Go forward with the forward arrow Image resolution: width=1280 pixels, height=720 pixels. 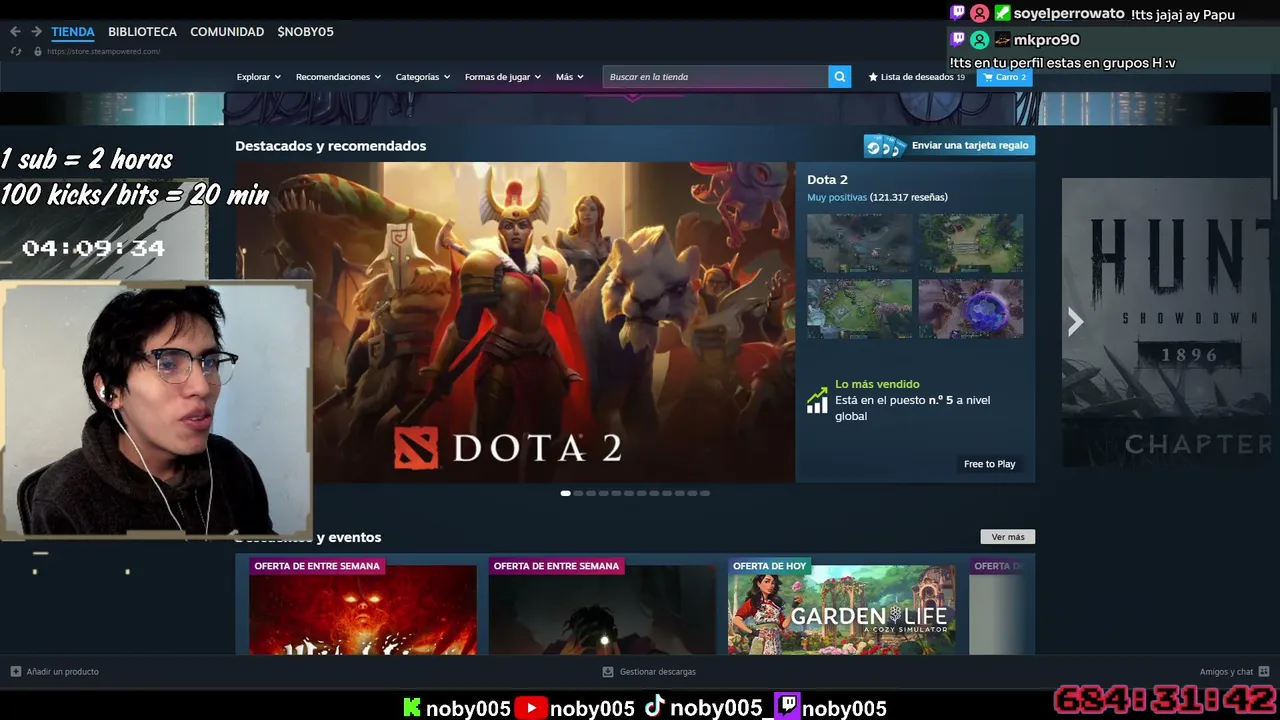click(36, 32)
